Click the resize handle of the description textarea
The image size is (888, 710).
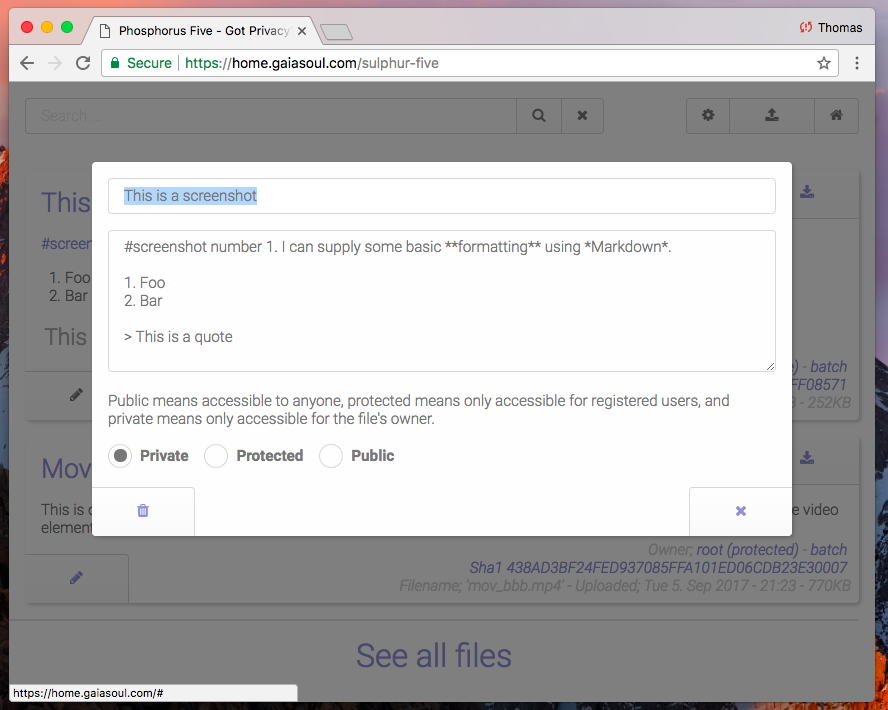tap(770, 366)
